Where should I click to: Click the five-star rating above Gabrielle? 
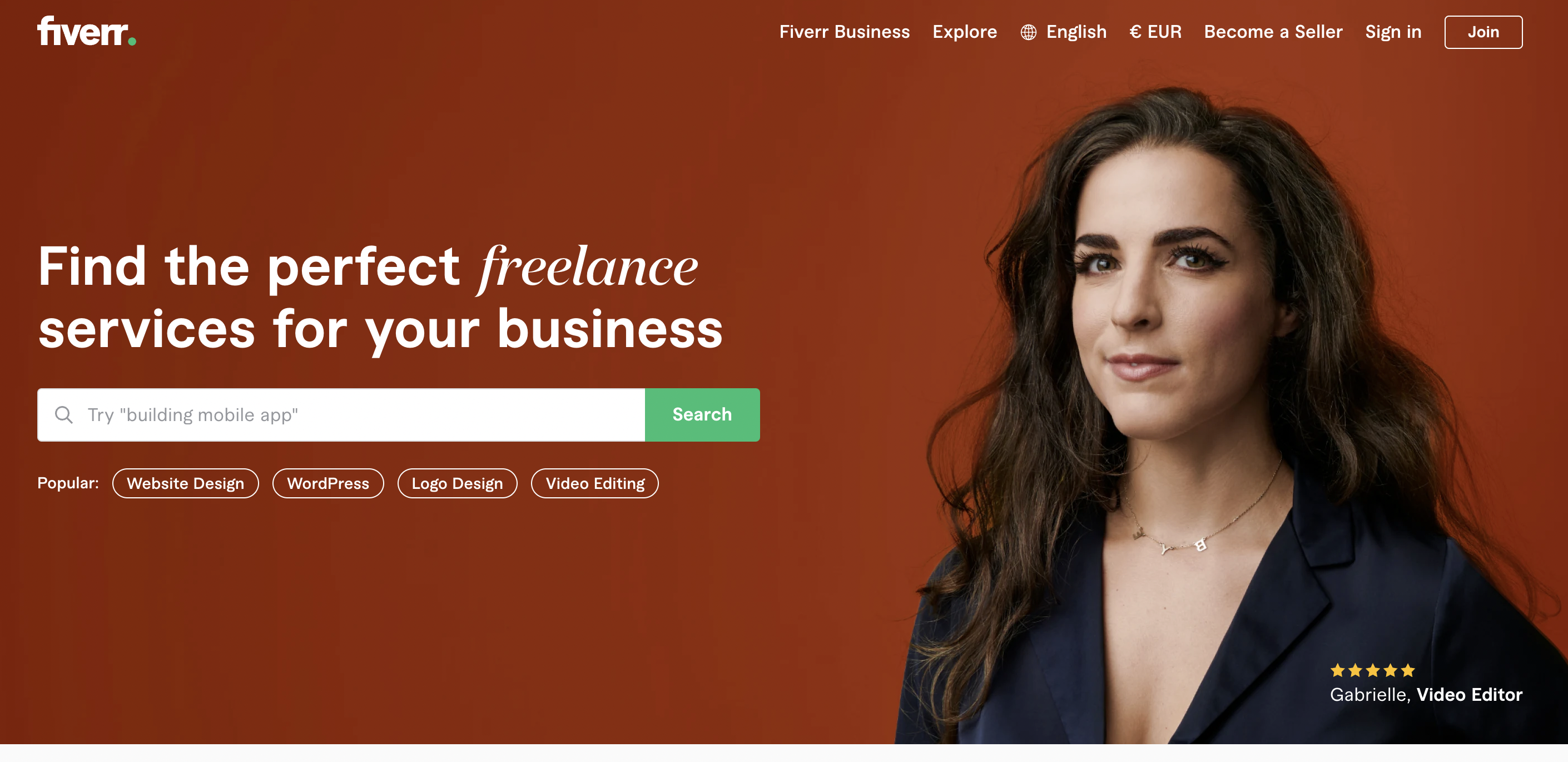pyautogui.click(x=1372, y=670)
